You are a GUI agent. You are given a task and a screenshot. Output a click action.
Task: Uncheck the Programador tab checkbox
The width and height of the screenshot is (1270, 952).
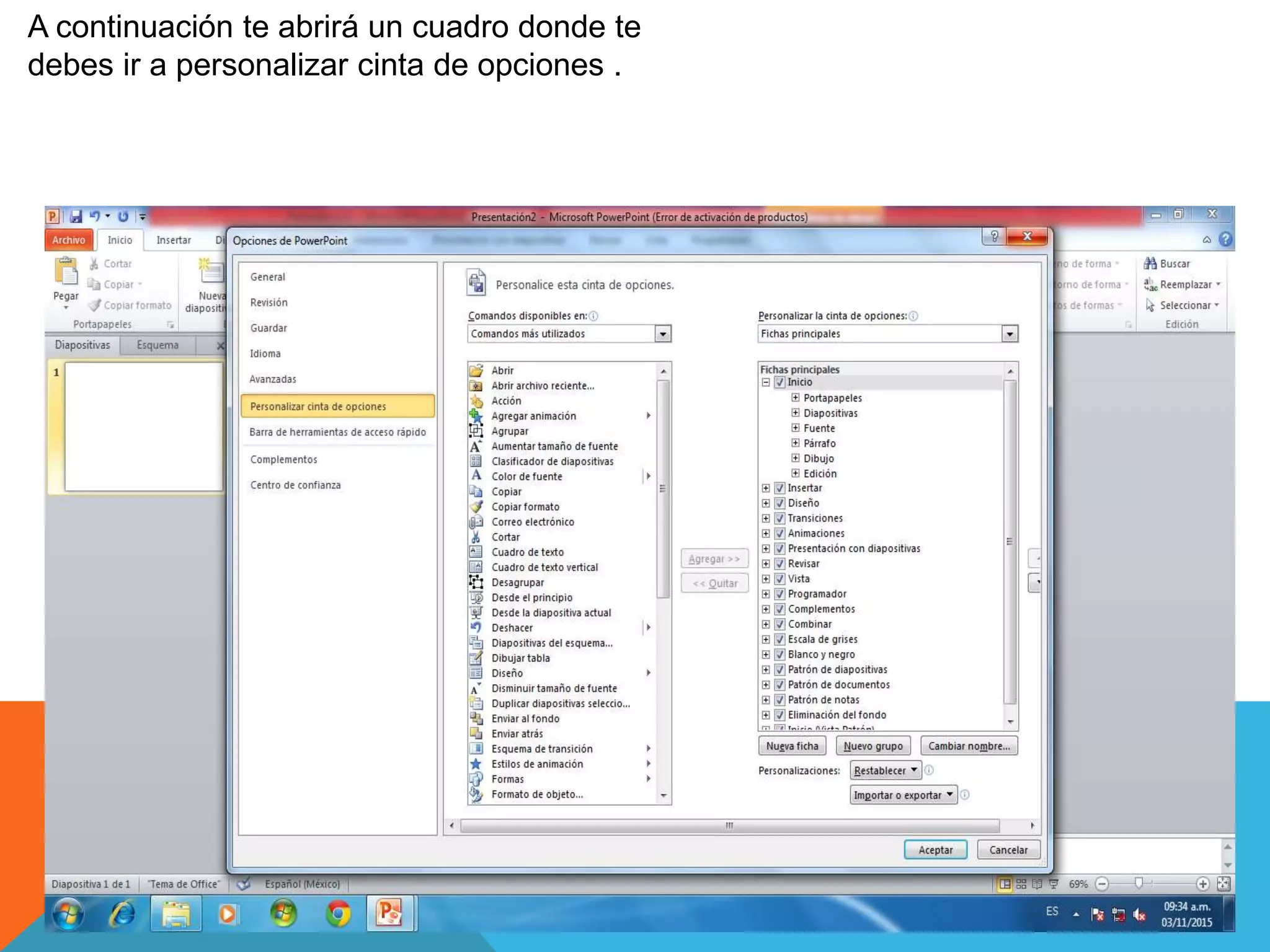[780, 594]
